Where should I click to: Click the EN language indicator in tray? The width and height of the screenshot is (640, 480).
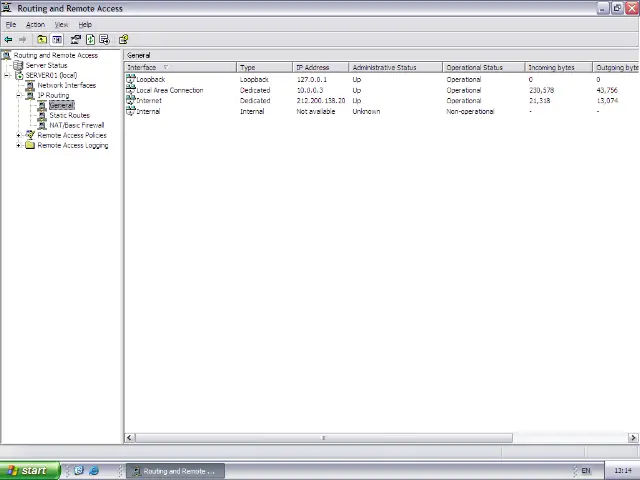click(586, 471)
